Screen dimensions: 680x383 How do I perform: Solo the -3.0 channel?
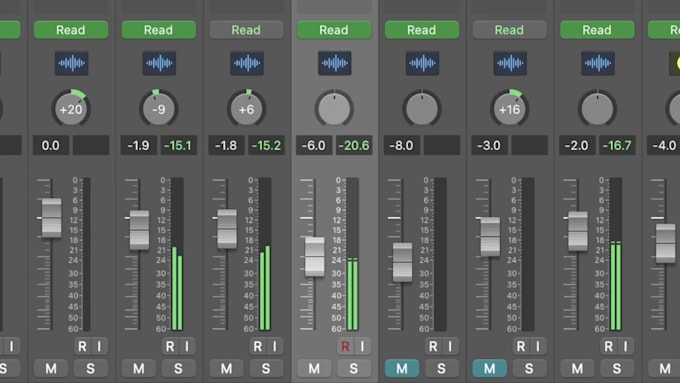[x=529, y=368]
